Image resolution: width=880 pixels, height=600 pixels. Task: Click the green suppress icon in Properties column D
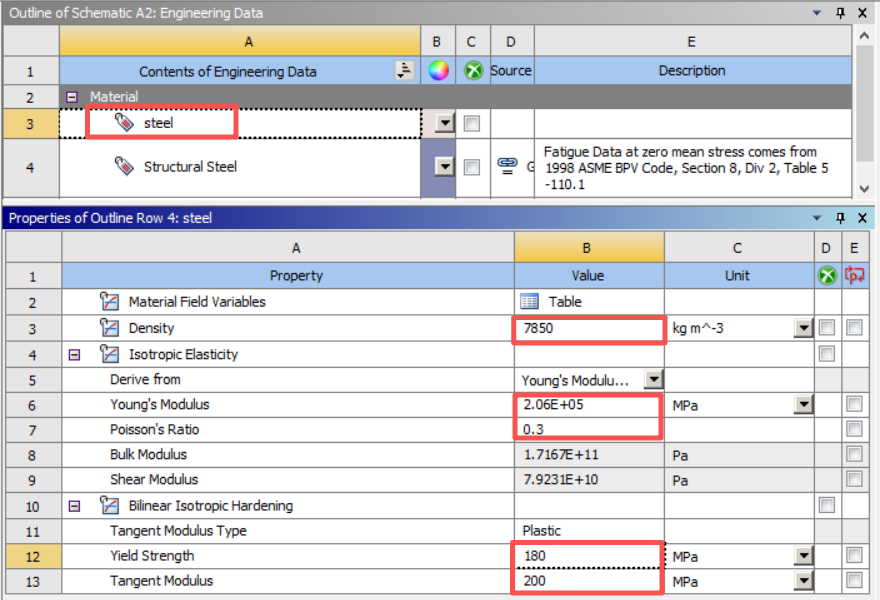pos(827,276)
